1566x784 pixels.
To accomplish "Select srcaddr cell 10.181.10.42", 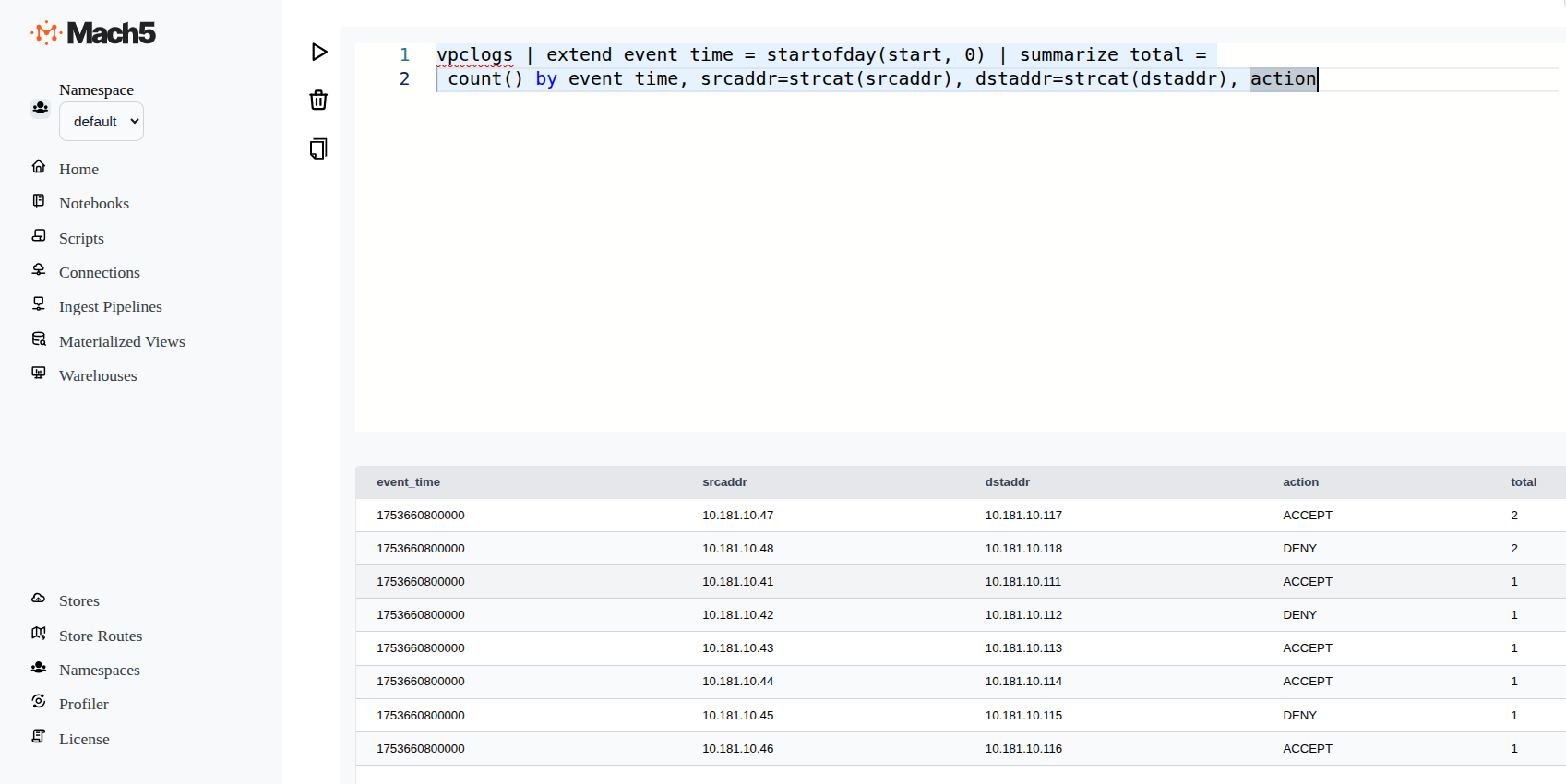I will point(737,615).
